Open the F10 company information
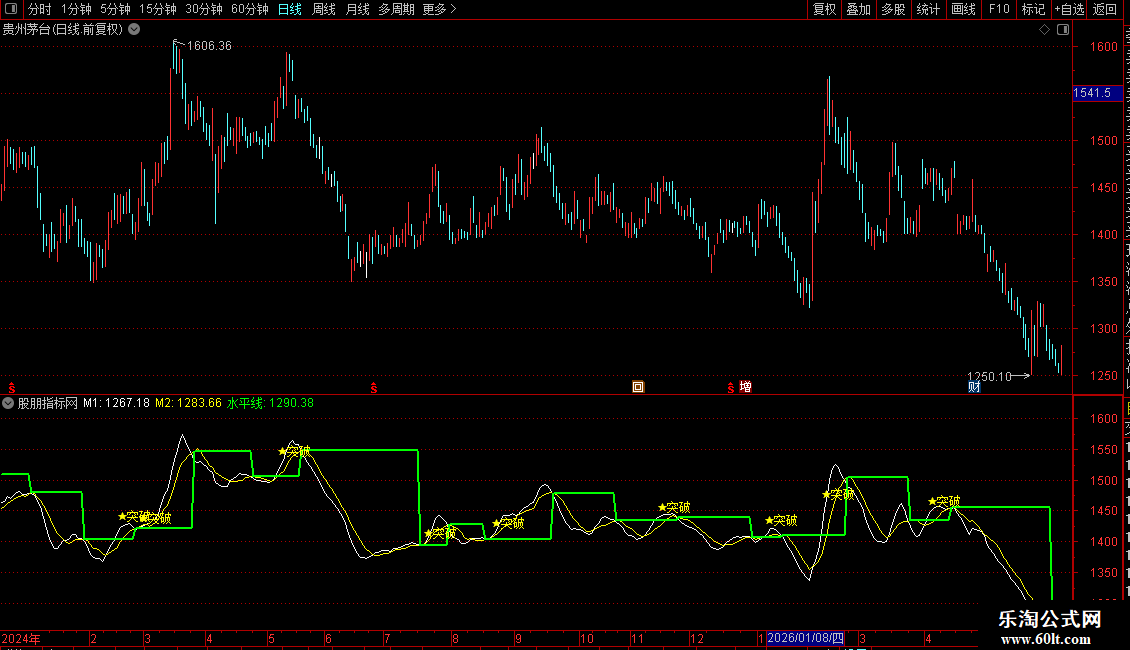1130x650 pixels. pos(998,9)
